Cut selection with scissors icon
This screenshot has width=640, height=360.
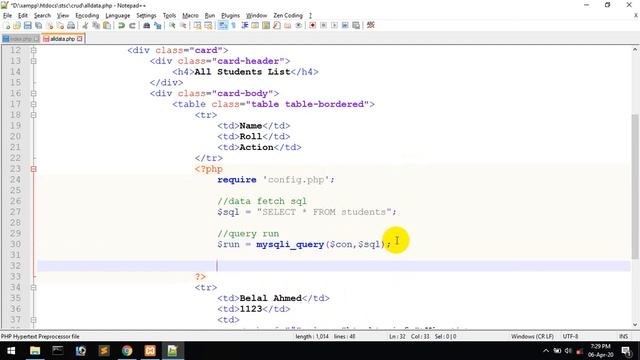[85, 25]
